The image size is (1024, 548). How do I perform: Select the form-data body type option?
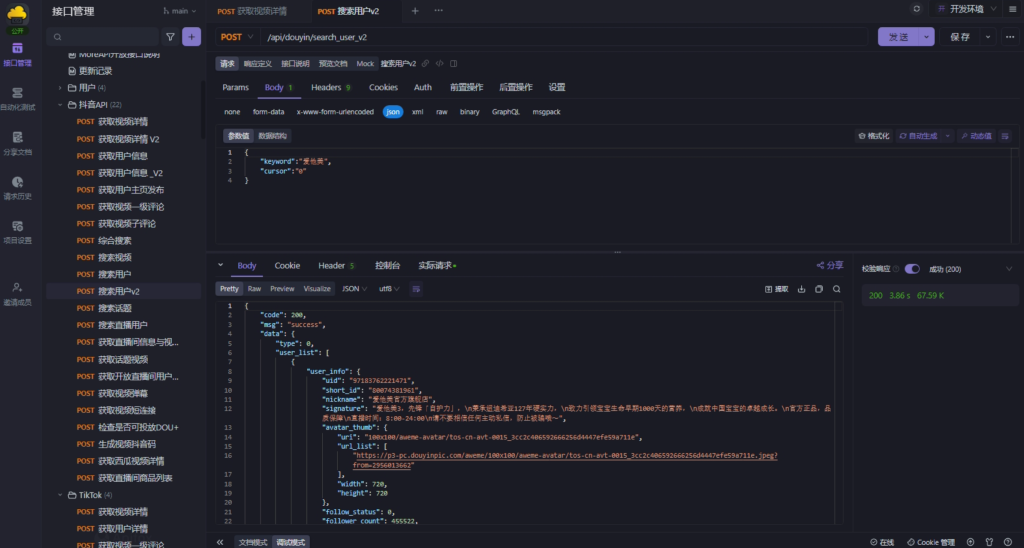269,112
